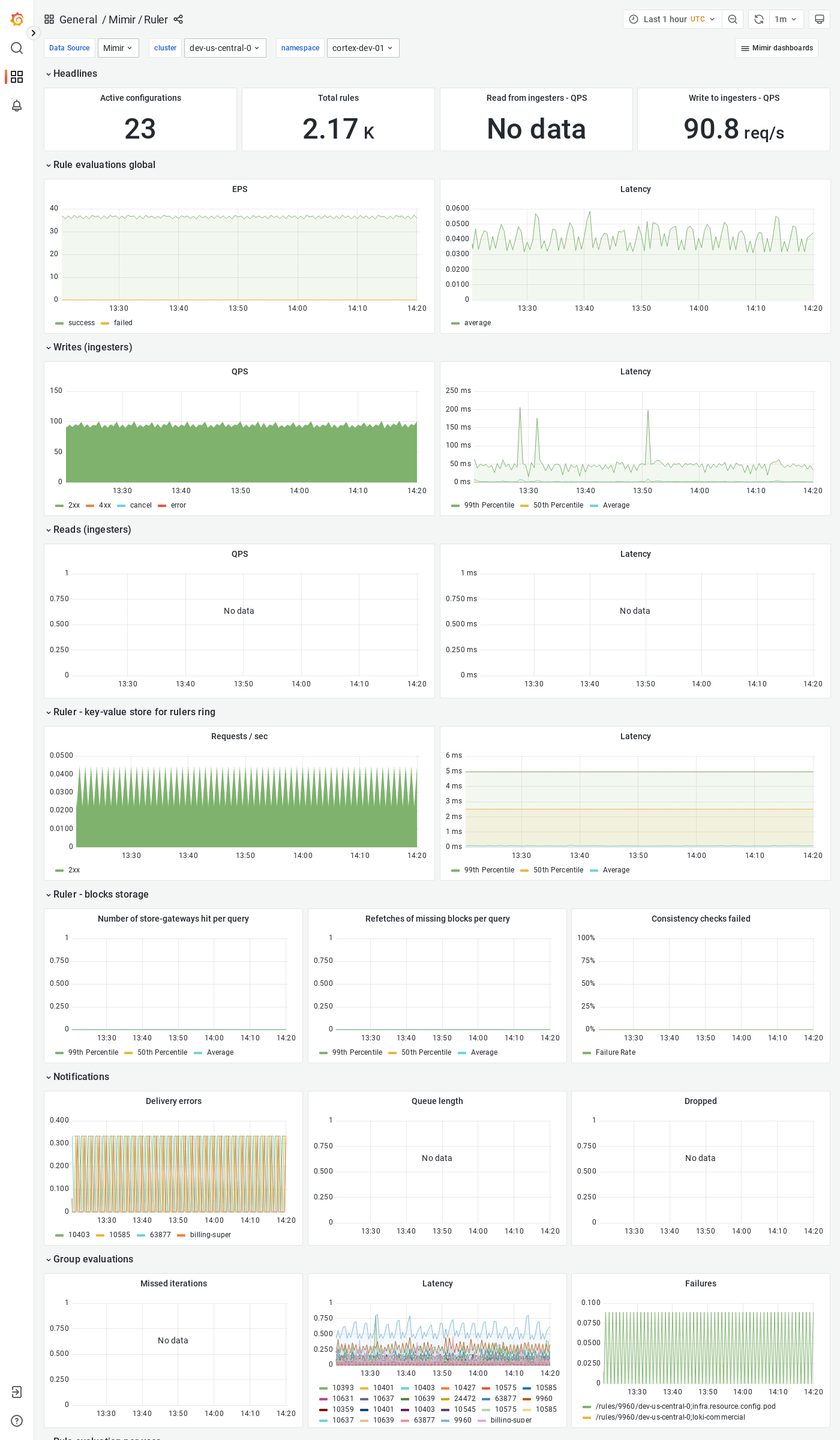This screenshot has width=840, height=1440.
Task: Open the Grafana home logo
Action: tap(17, 19)
